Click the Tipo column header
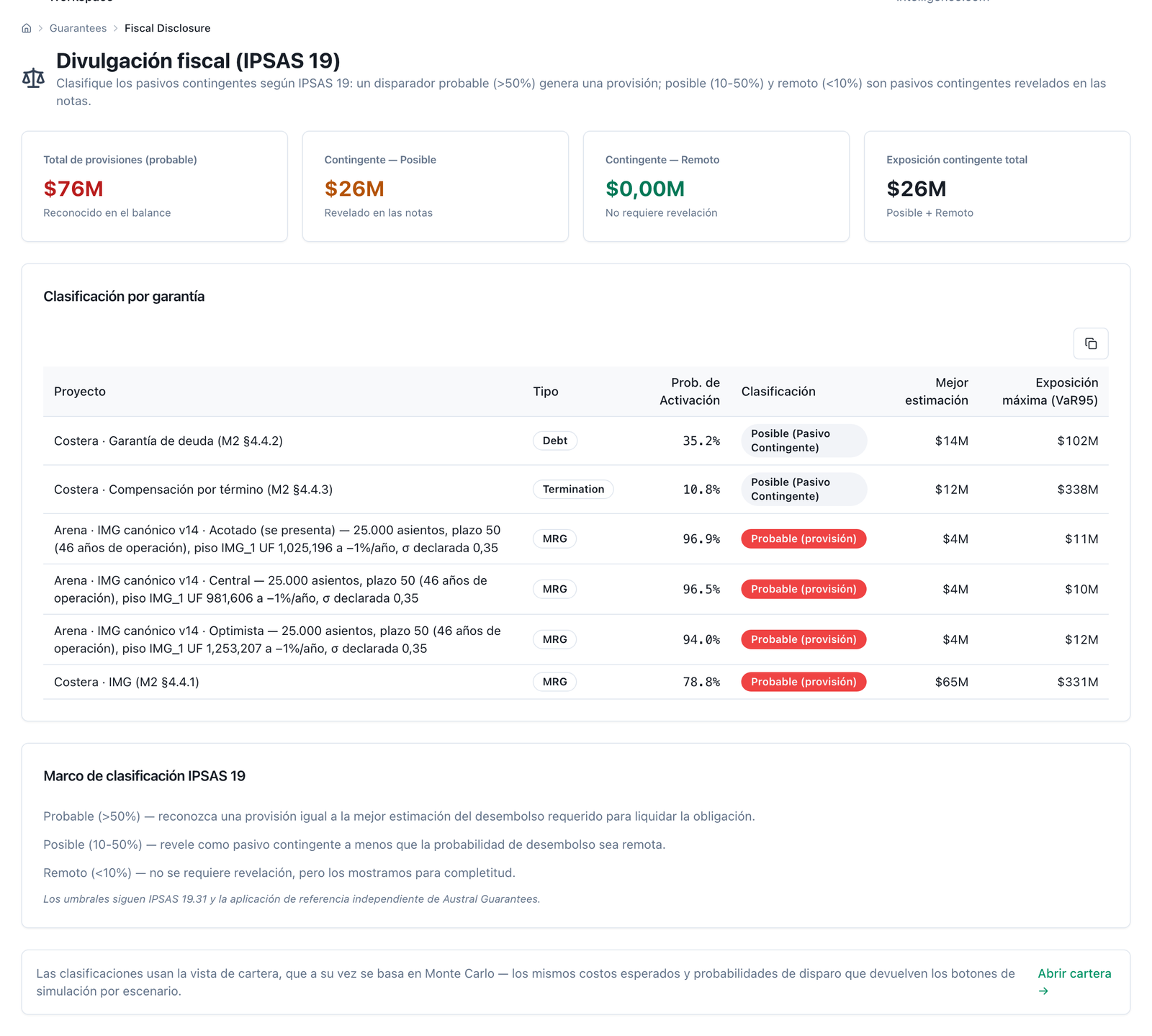The image size is (1152, 1036). pyautogui.click(x=546, y=392)
